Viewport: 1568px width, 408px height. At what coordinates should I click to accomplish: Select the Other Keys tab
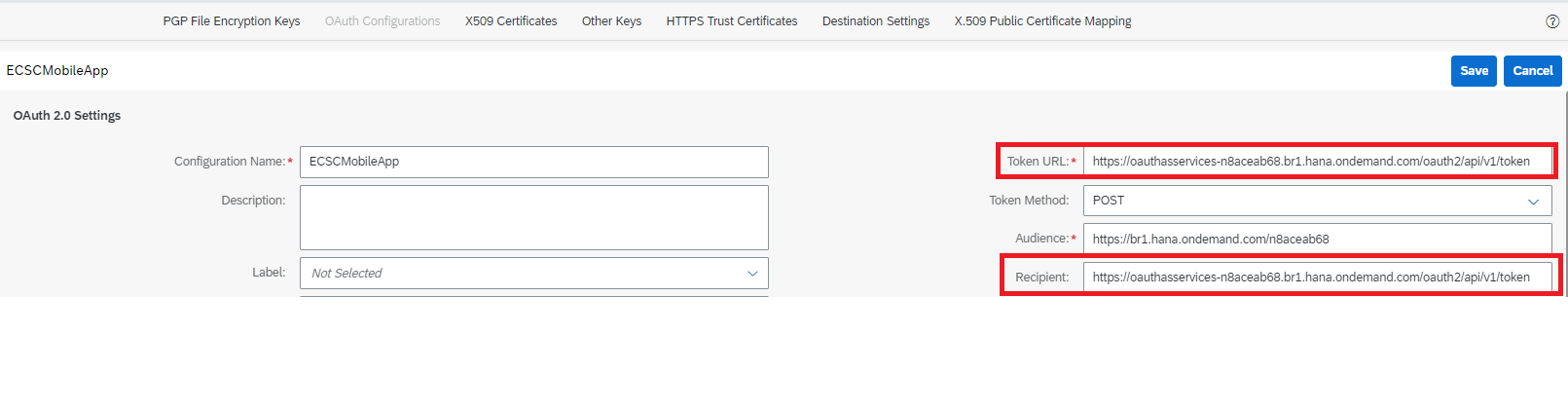pos(611,20)
